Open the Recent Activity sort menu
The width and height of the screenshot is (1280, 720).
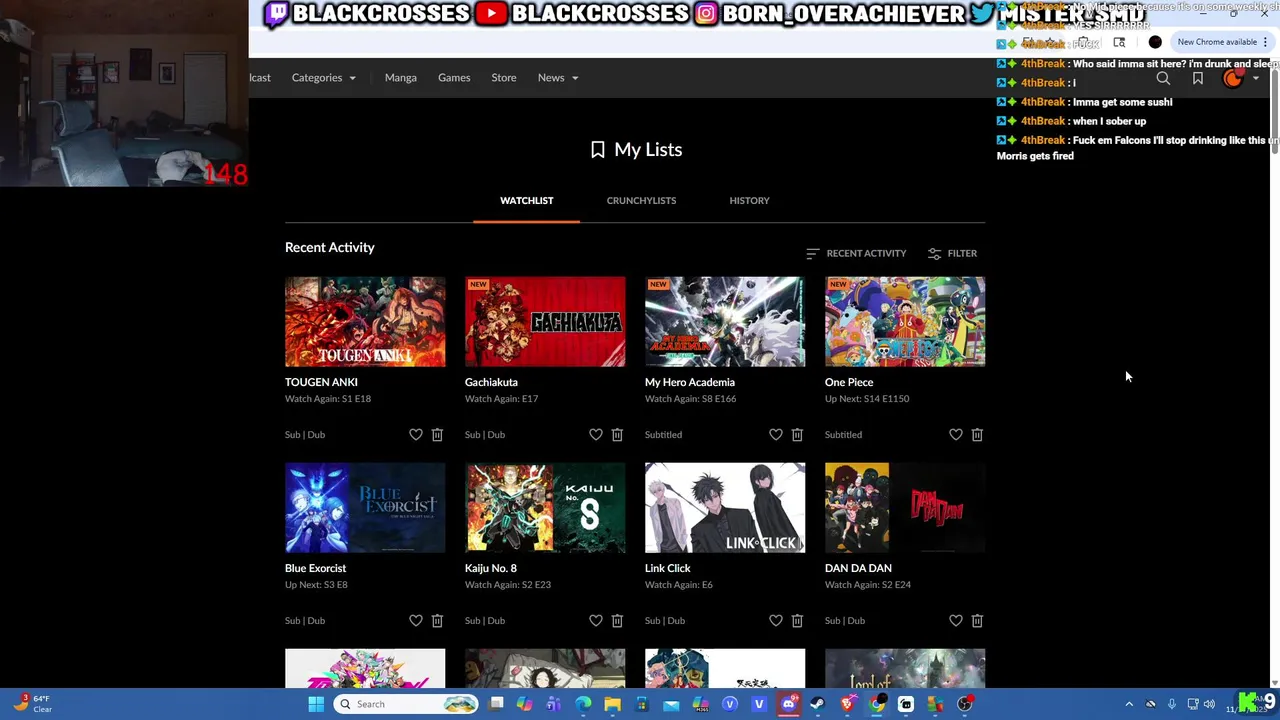click(x=856, y=254)
